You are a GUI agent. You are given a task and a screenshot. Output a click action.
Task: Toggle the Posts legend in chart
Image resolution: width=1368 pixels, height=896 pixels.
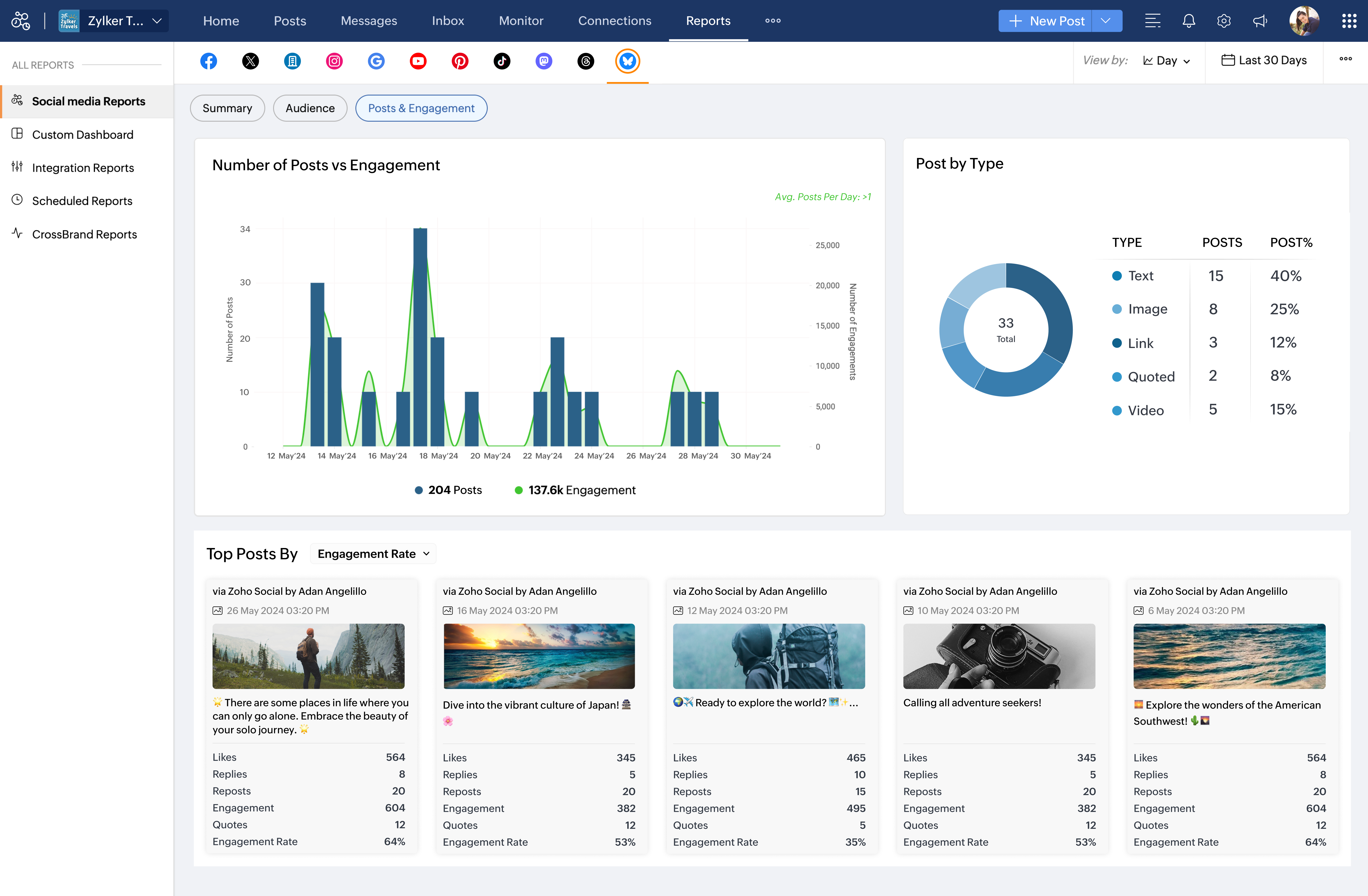tap(448, 490)
